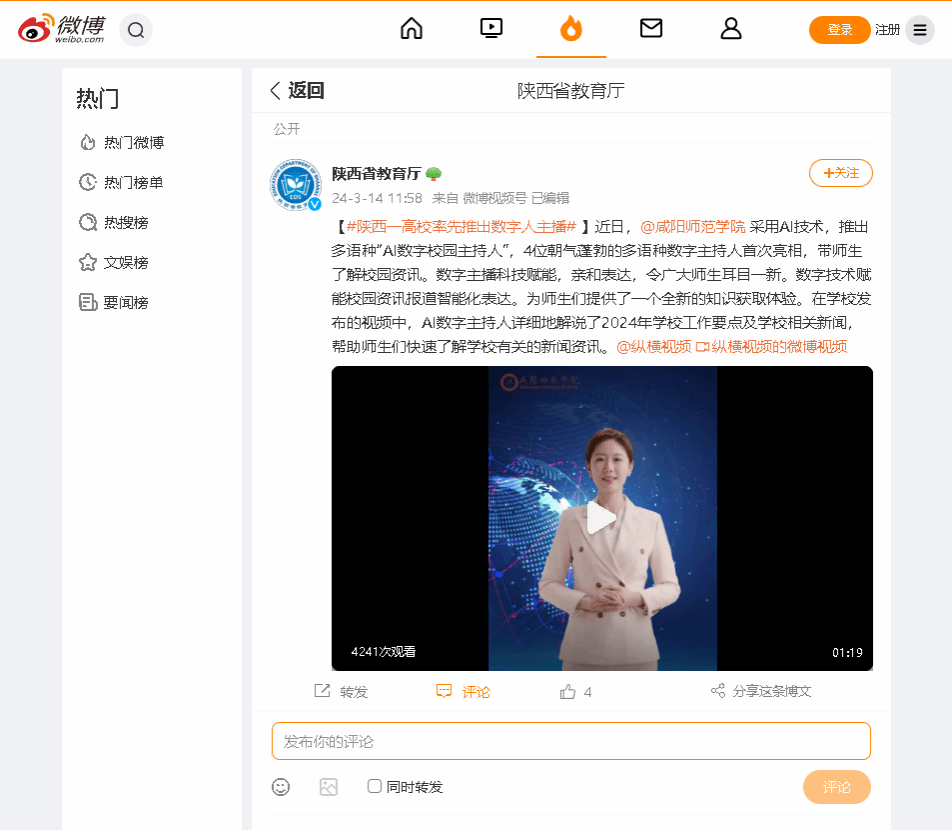Click the Weibo logo
The height and width of the screenshot is (830, 952).
(x=62, y=30)
